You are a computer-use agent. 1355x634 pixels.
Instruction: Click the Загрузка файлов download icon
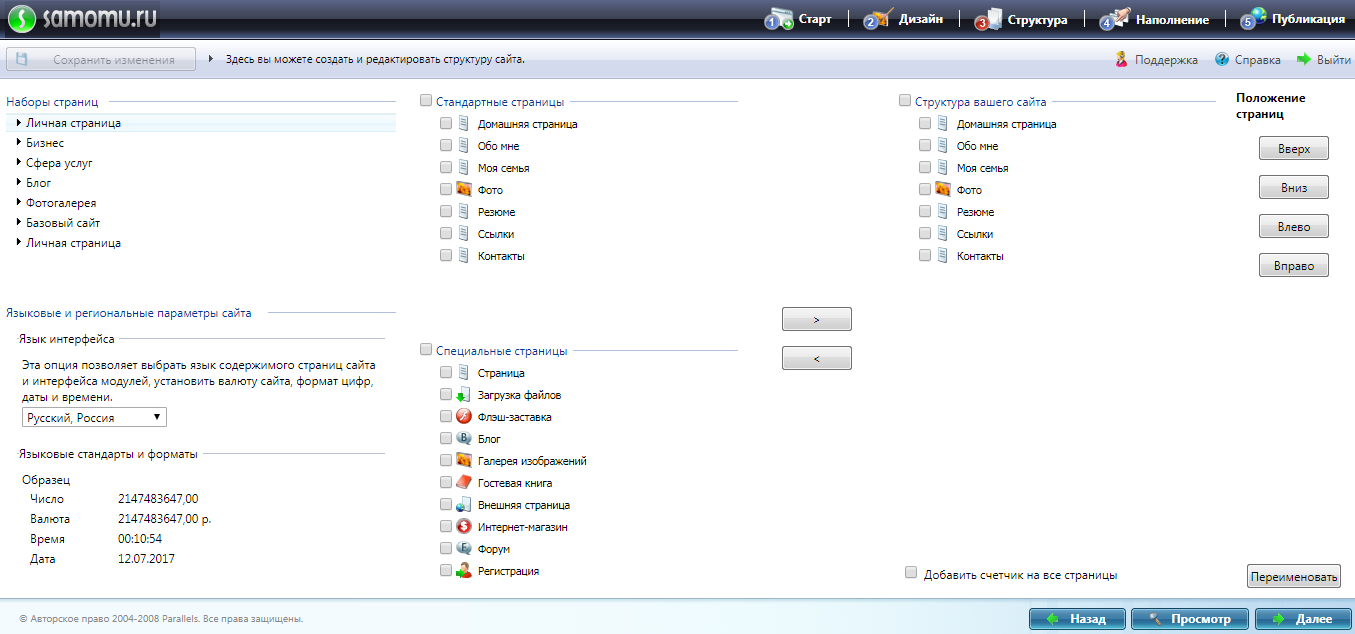click(x=464, y=395)
